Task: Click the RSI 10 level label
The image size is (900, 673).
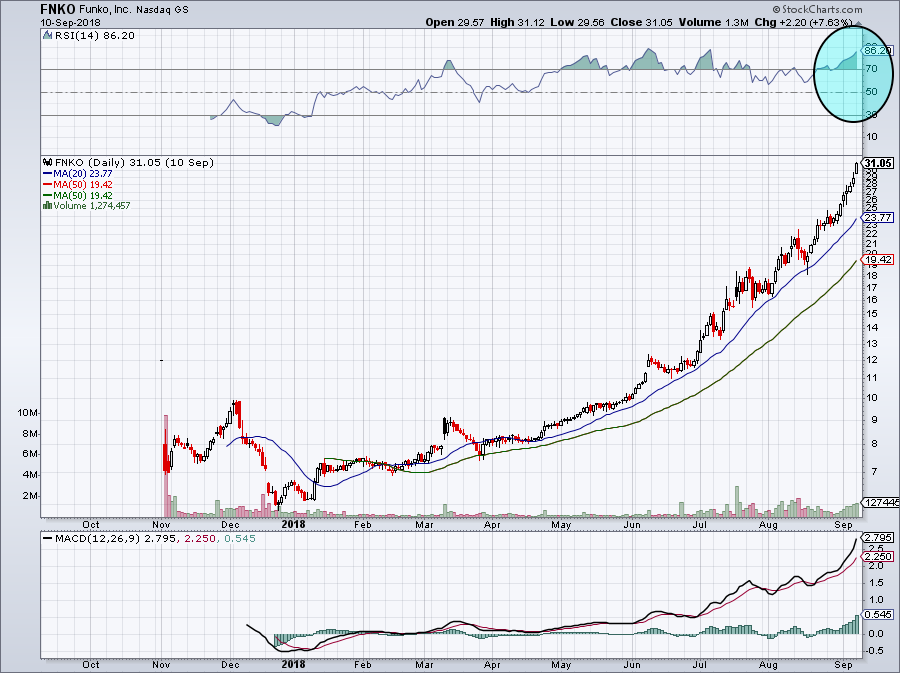Action: [x=871, y=137]
